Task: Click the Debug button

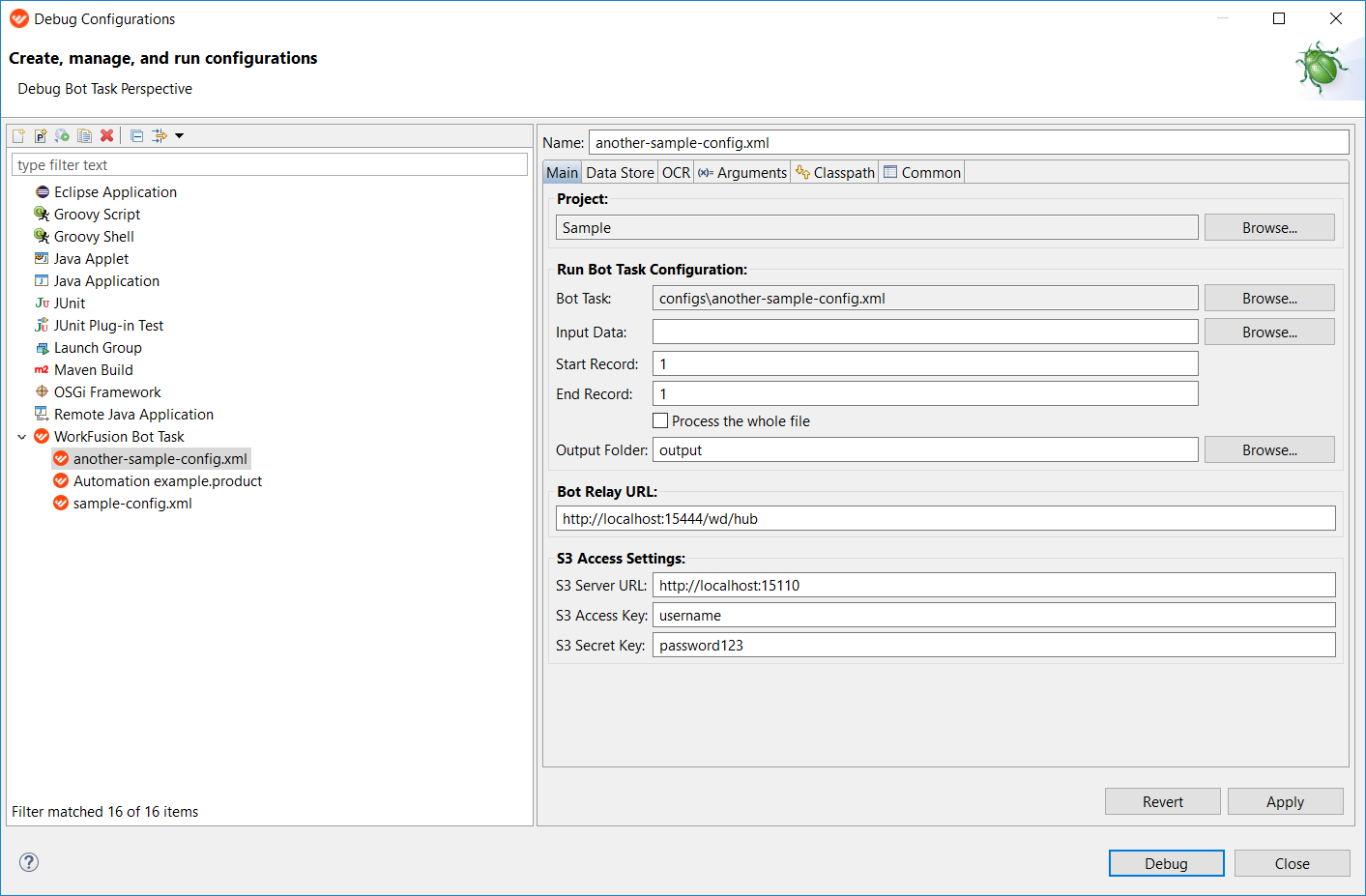Action: 1167,863
